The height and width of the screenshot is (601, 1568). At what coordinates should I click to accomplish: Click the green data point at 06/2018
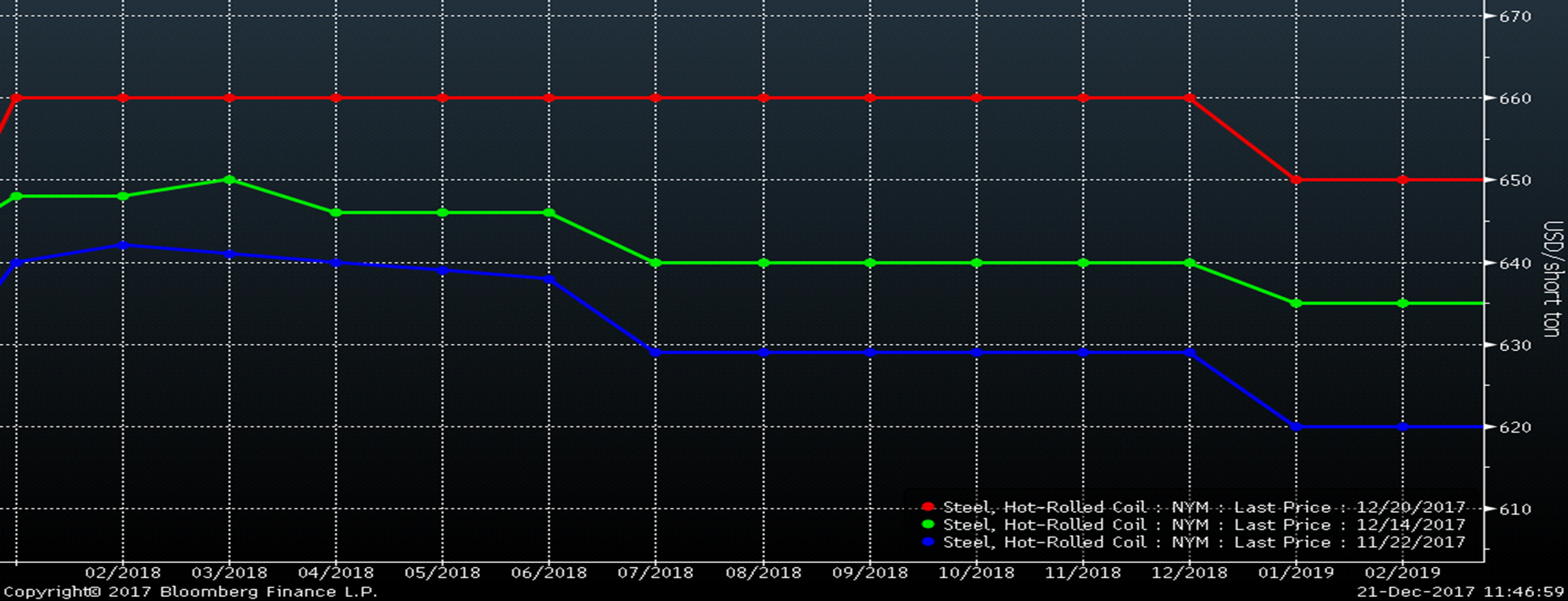coord(550,213)
